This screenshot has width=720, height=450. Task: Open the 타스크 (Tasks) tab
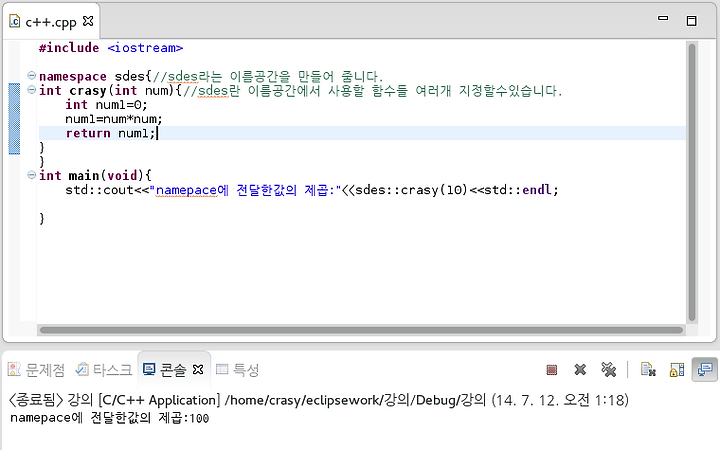point(104,370)
